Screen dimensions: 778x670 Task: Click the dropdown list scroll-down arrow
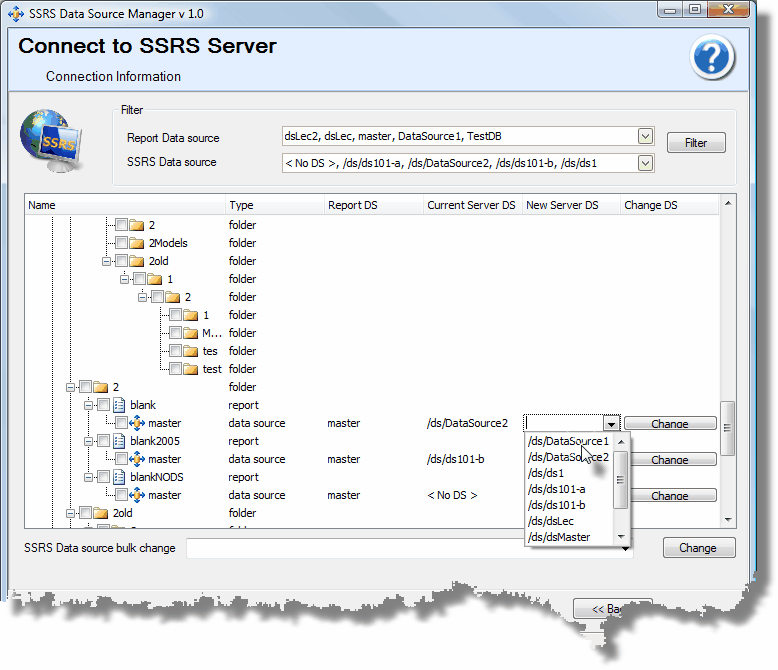click(621, 537)
